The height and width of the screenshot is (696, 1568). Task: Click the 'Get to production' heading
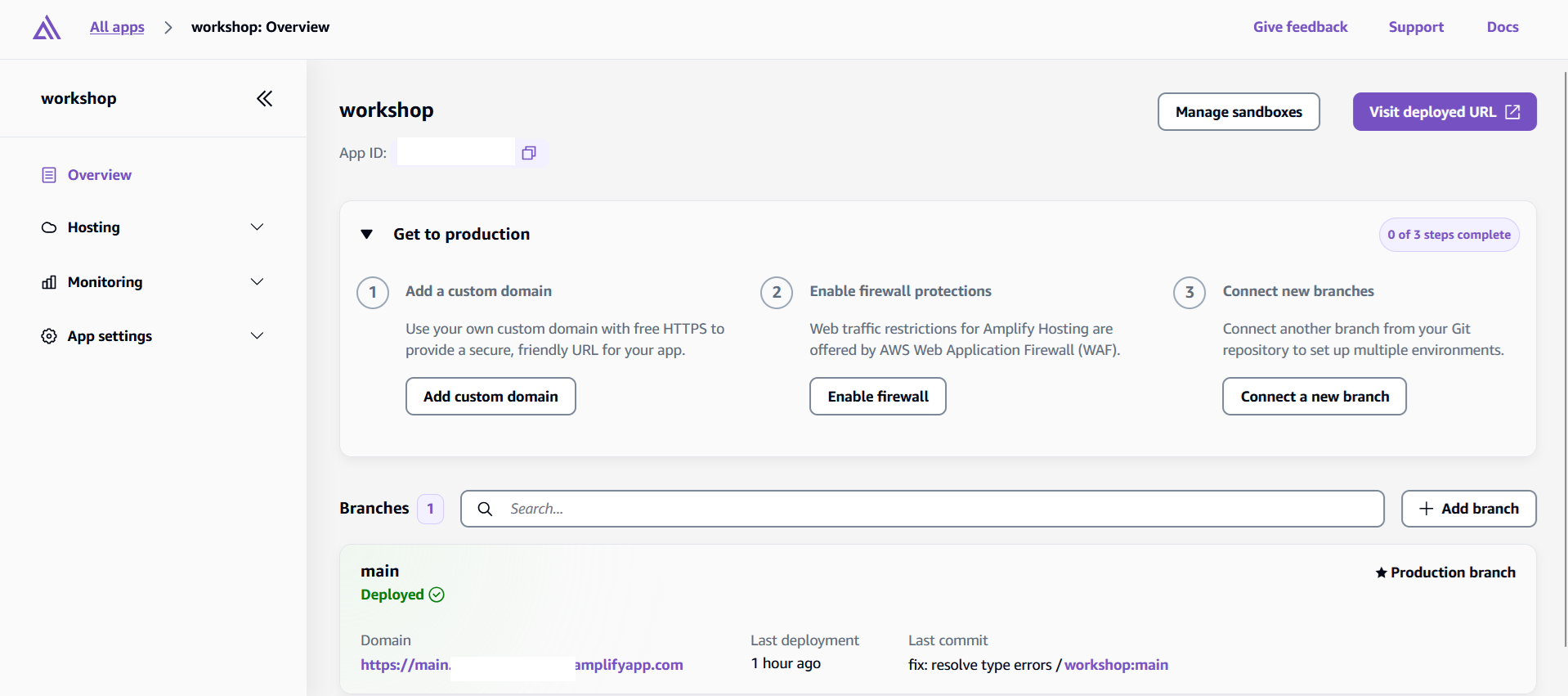[461, 235]
